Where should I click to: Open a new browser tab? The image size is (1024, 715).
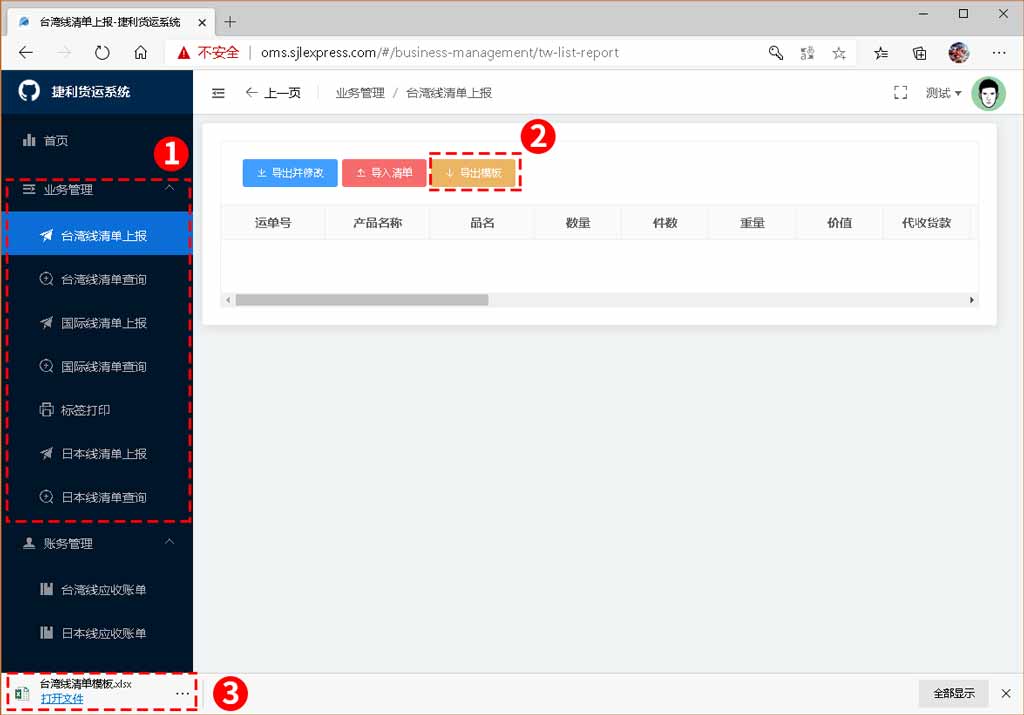tap(230, 22)
